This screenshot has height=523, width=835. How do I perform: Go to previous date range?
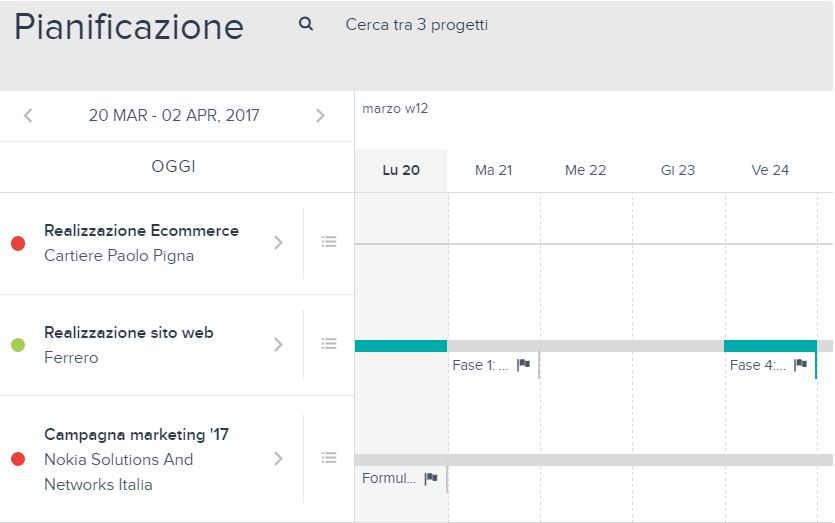[x=28, y=116]
